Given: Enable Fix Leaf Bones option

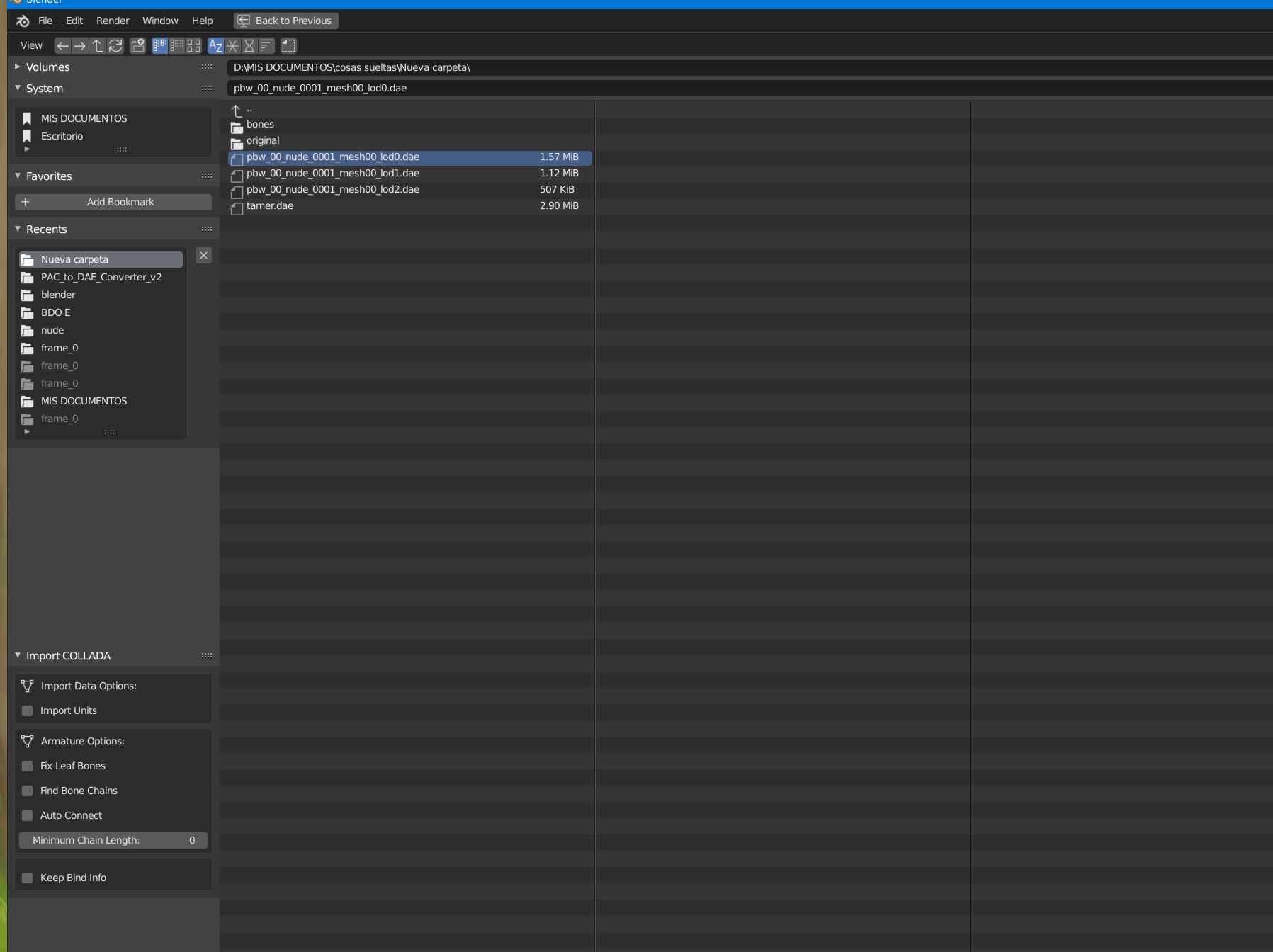Looking at the screenshot, I should [28, 766].
